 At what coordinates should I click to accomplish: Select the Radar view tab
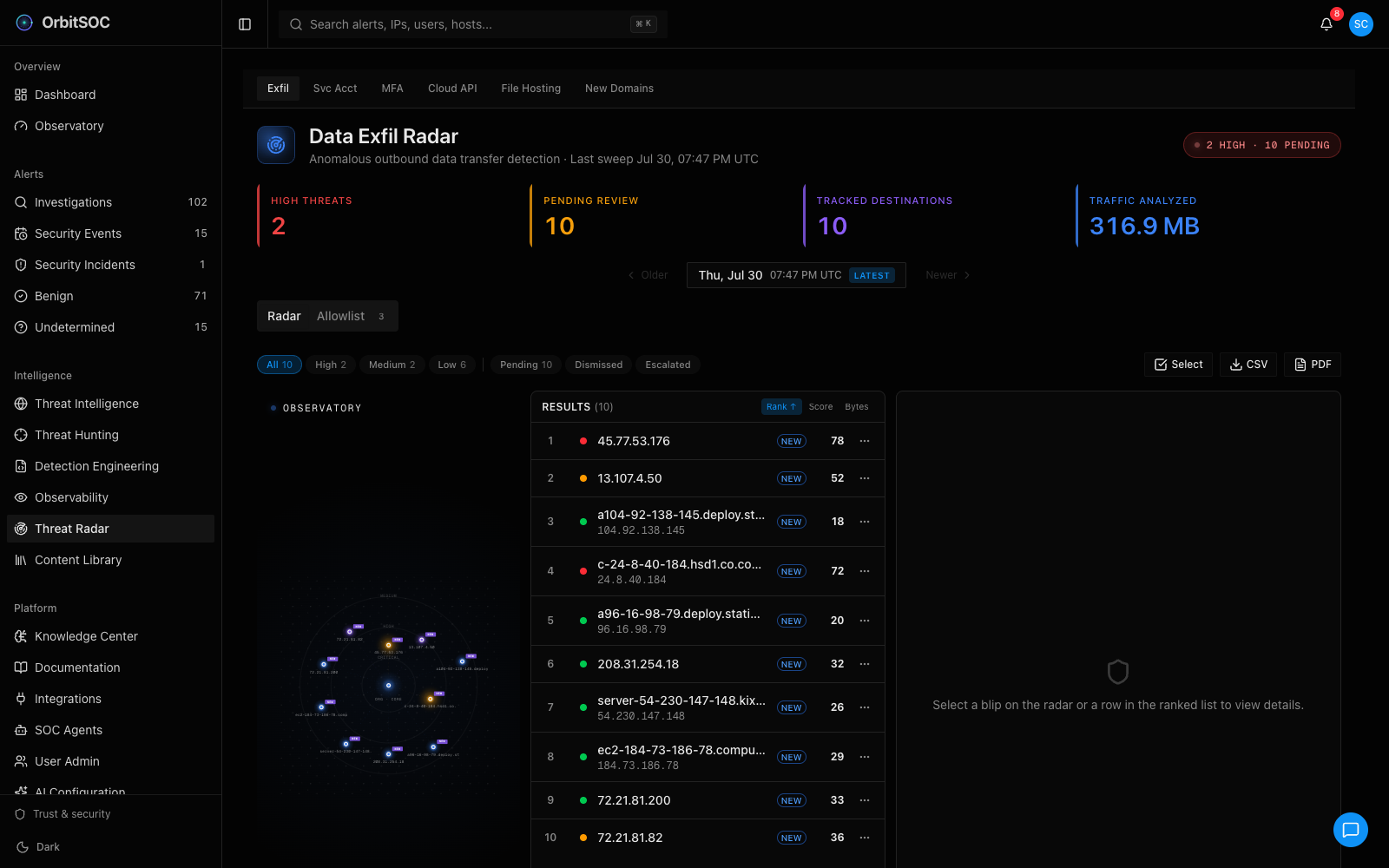tap(284, 316)
